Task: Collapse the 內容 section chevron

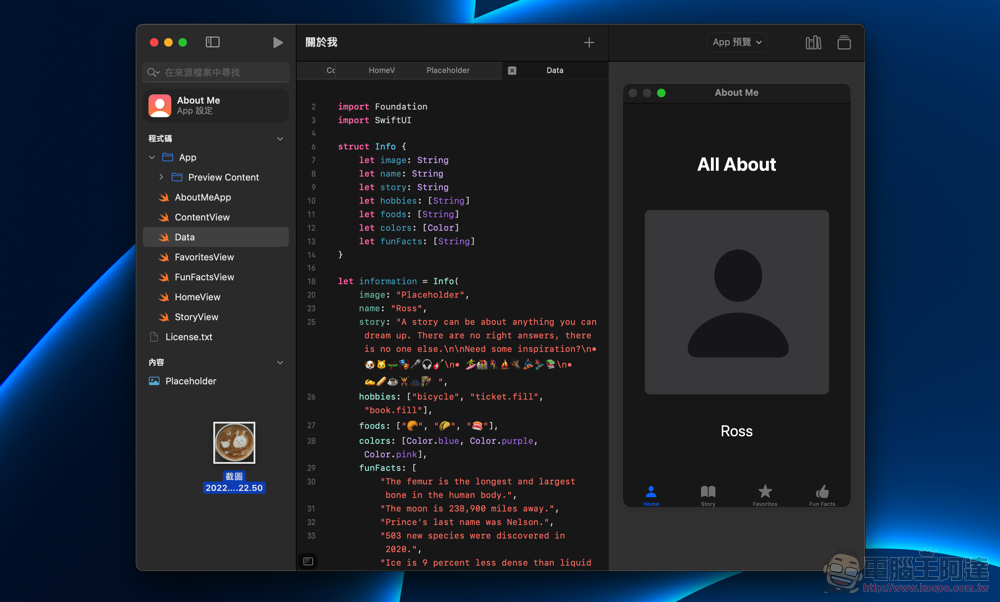Action: [280, 362]
